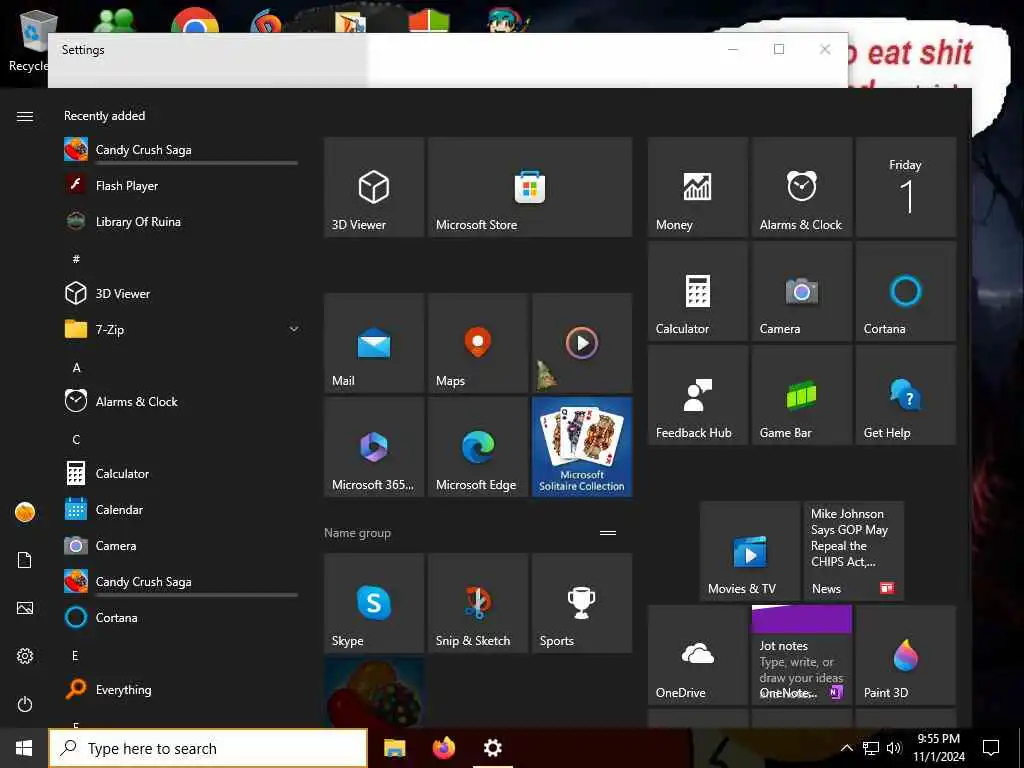The image size is (1024, 768).
Task: Open the News tile about Mike Johnson
Action: click(x=854, y=551)
